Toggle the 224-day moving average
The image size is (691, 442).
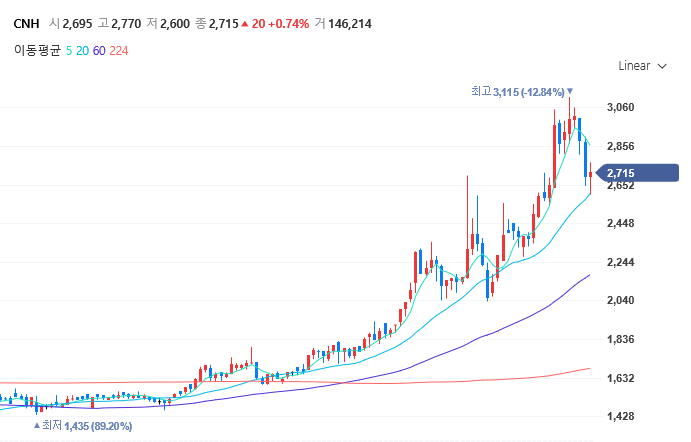pyautogui.click(x=119, y=50)
